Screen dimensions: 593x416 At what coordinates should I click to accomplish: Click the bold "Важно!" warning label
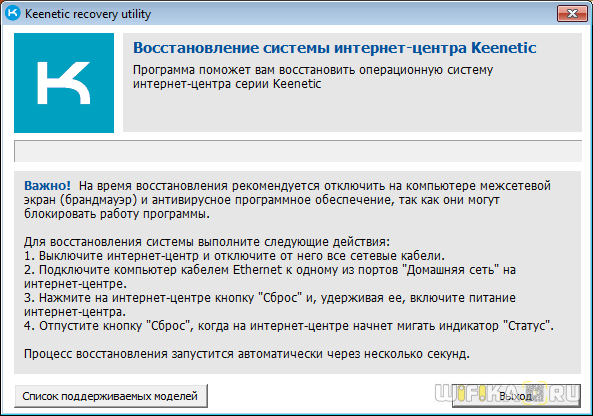(x=47, y=186)
